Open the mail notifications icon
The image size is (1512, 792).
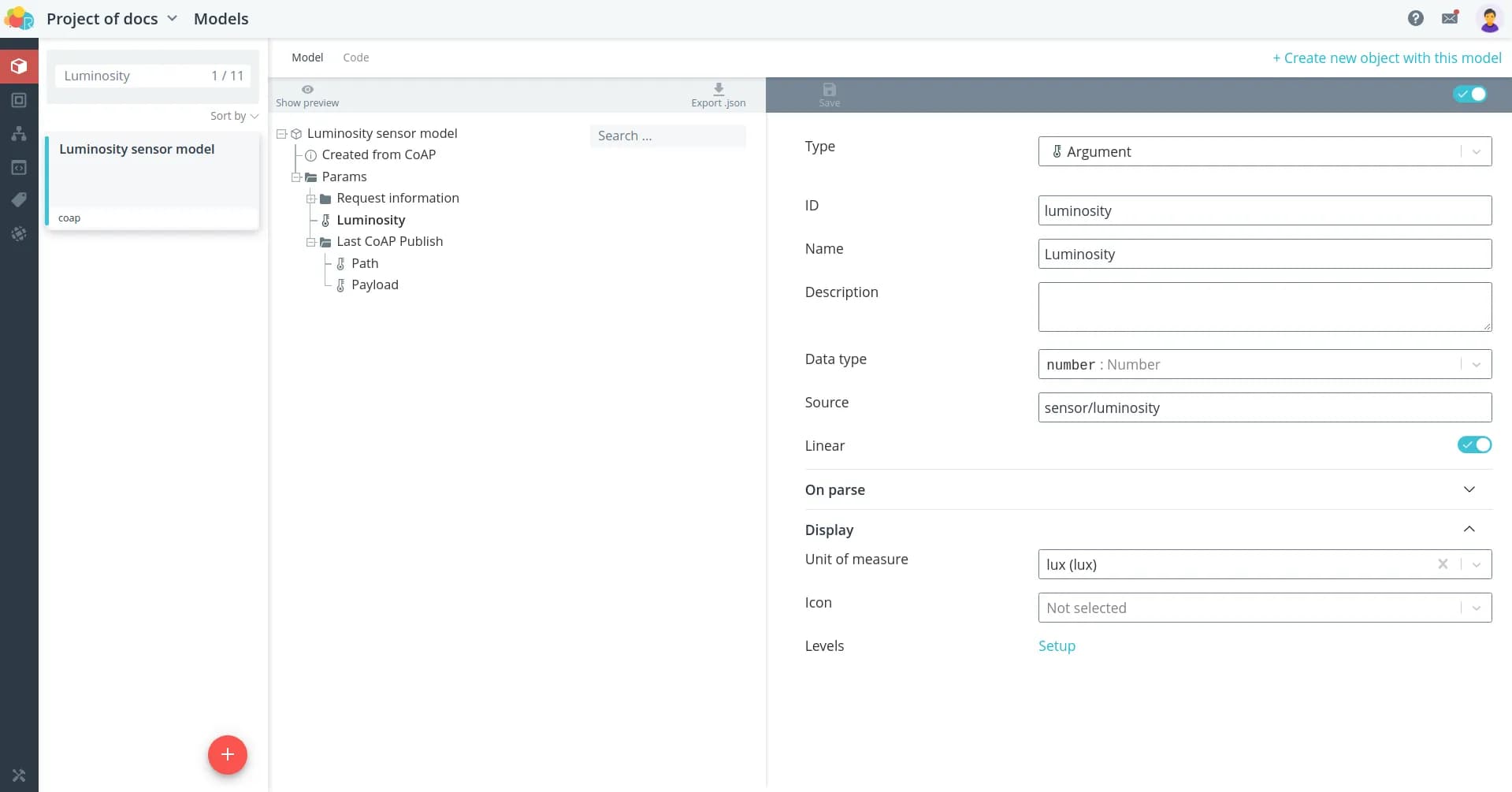[x=1450, y=18]
